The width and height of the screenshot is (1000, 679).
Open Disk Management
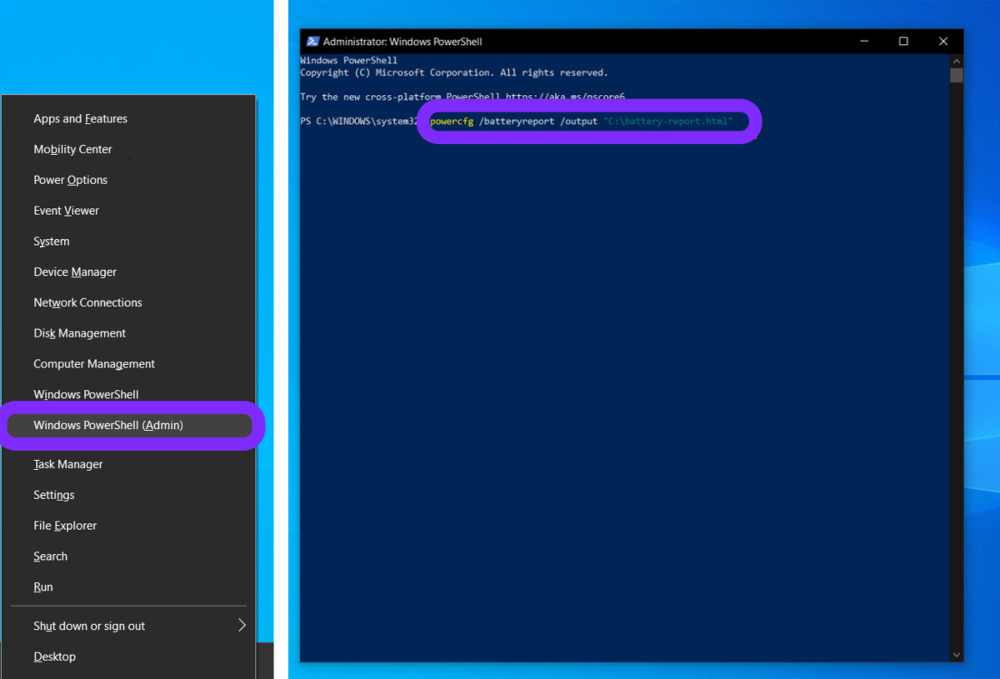80,333
